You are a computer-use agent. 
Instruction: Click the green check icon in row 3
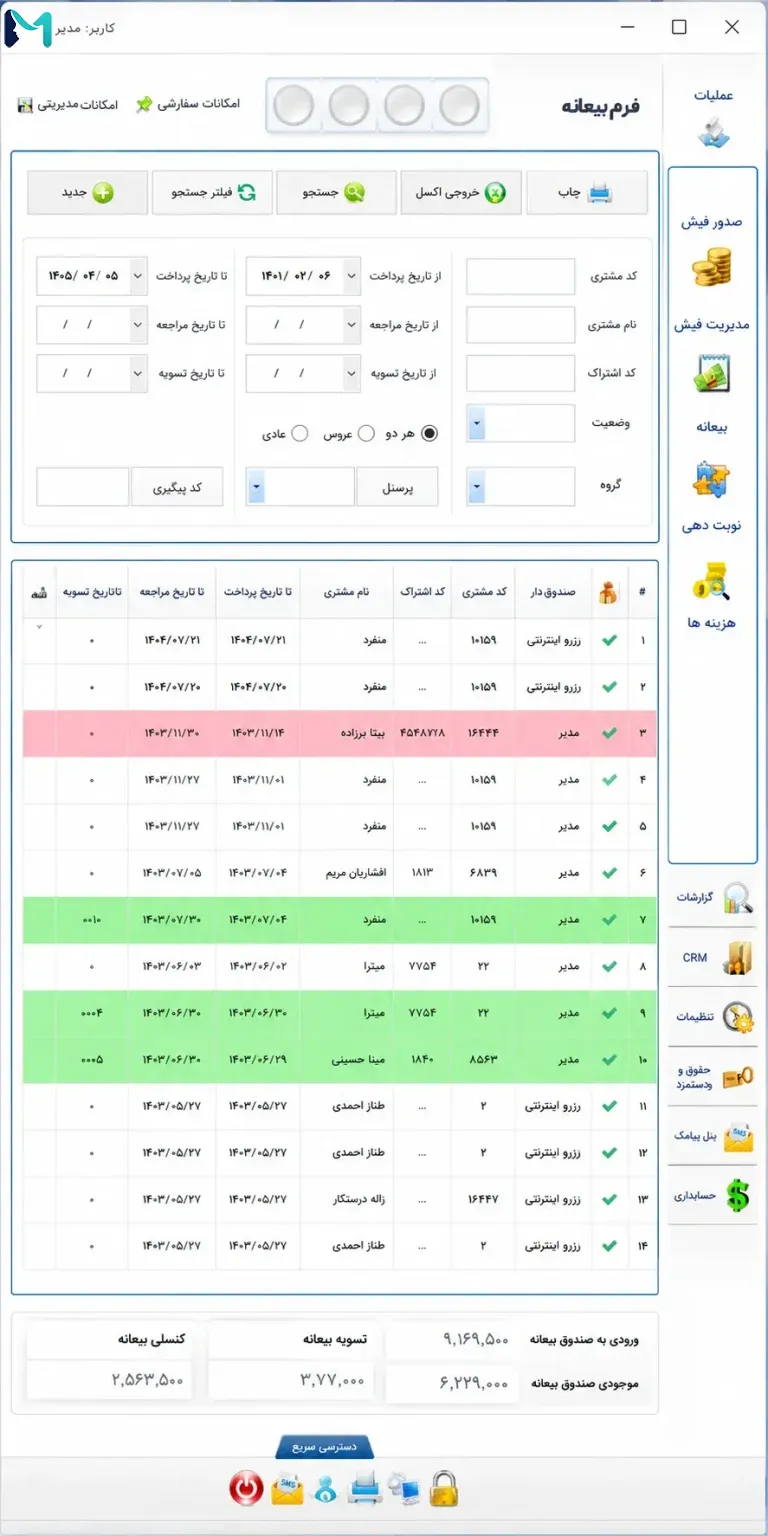point(609,733)
